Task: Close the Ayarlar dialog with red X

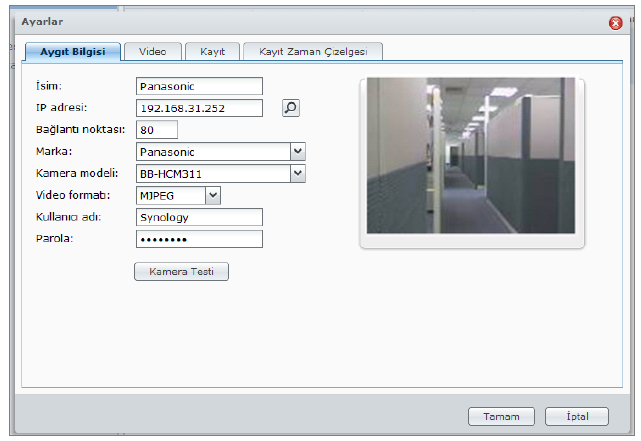Action: [x=616, y=23]
